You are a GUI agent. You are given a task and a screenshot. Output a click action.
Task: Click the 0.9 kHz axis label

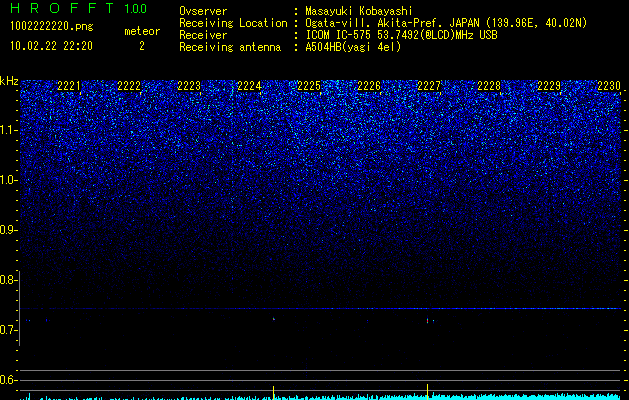(x=8, y=230)
